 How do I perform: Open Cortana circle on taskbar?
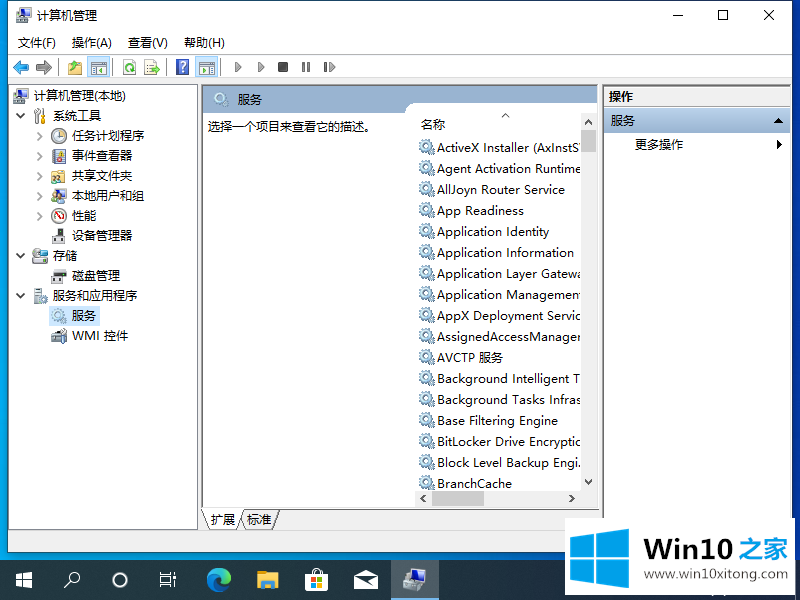tap(120, 580)
